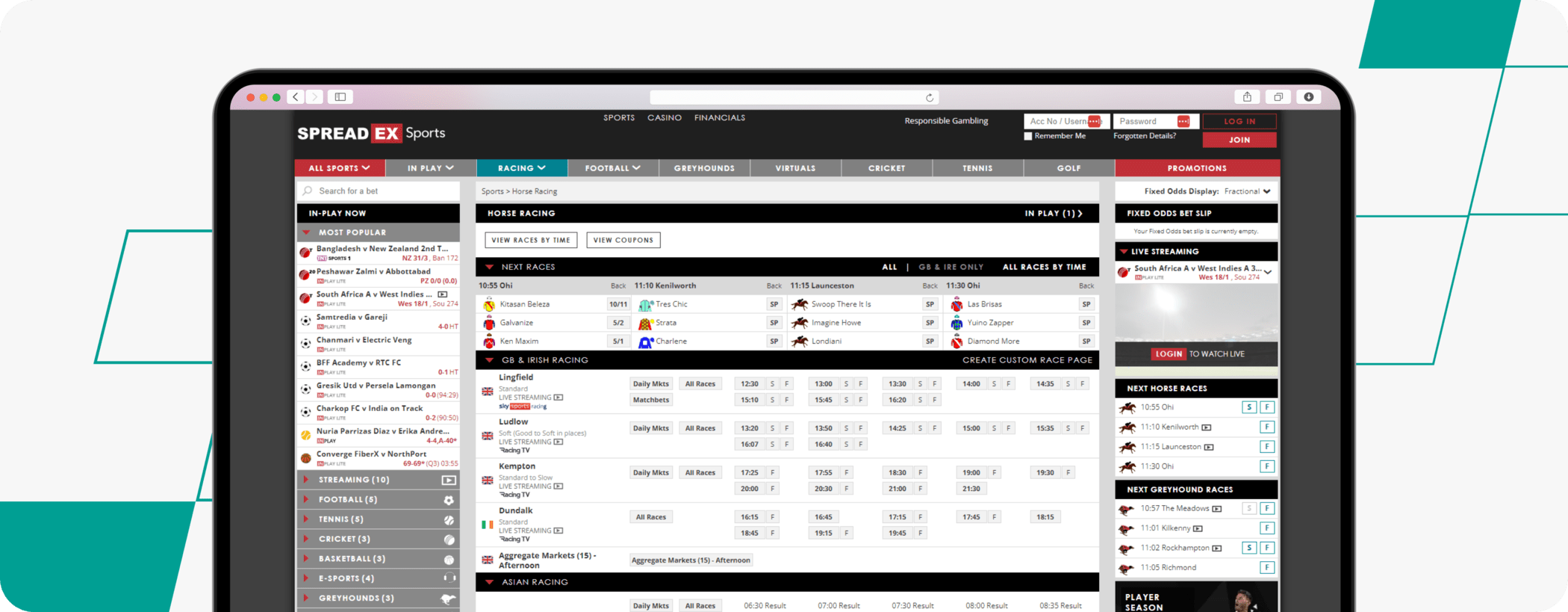
Task: Click the jockey silk beside Yuino Zapper
Action: pyautogui.click(x=956, y=323)
